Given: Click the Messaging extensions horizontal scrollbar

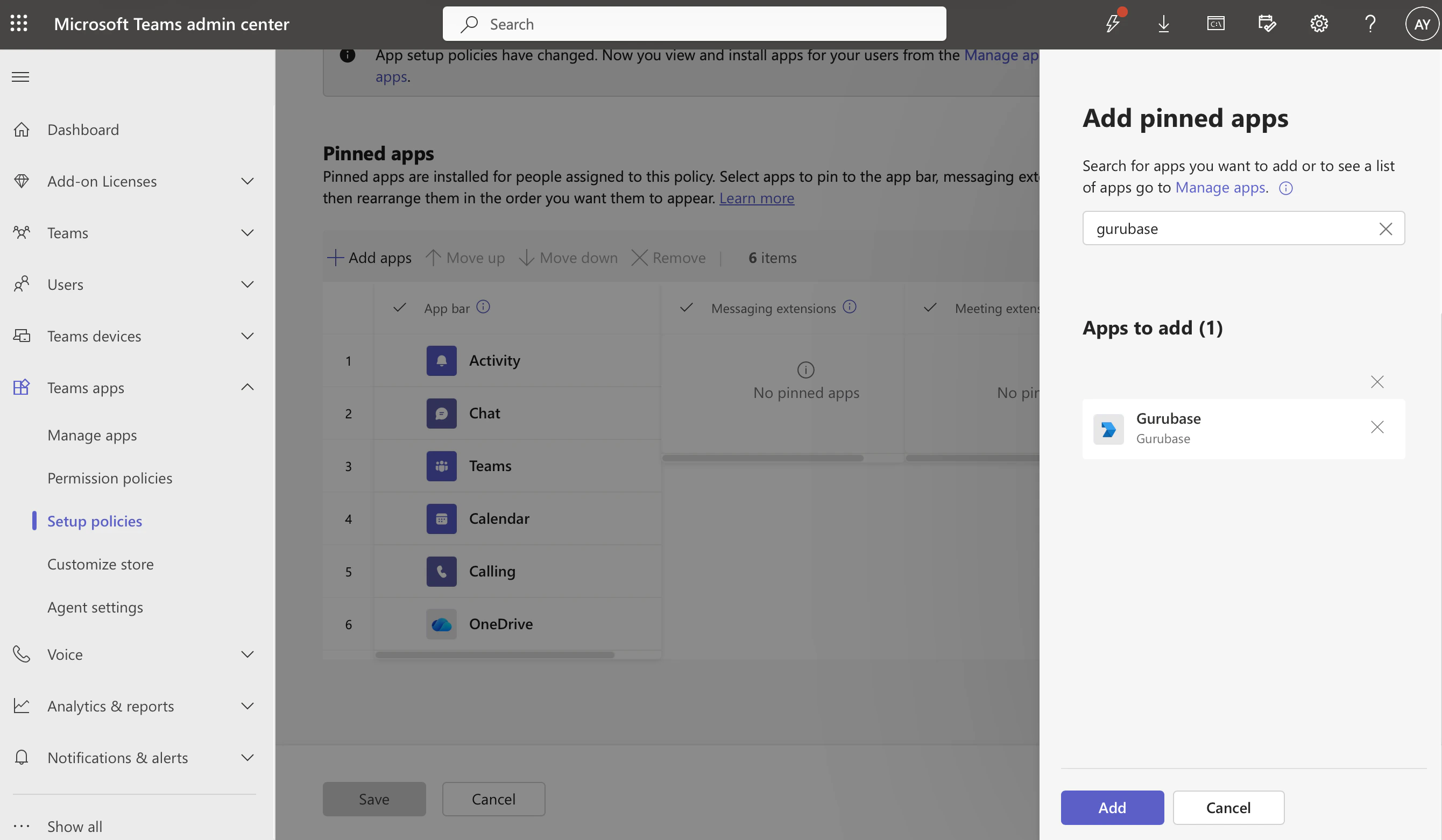Looking at the screenshot, I should (763, 458).
